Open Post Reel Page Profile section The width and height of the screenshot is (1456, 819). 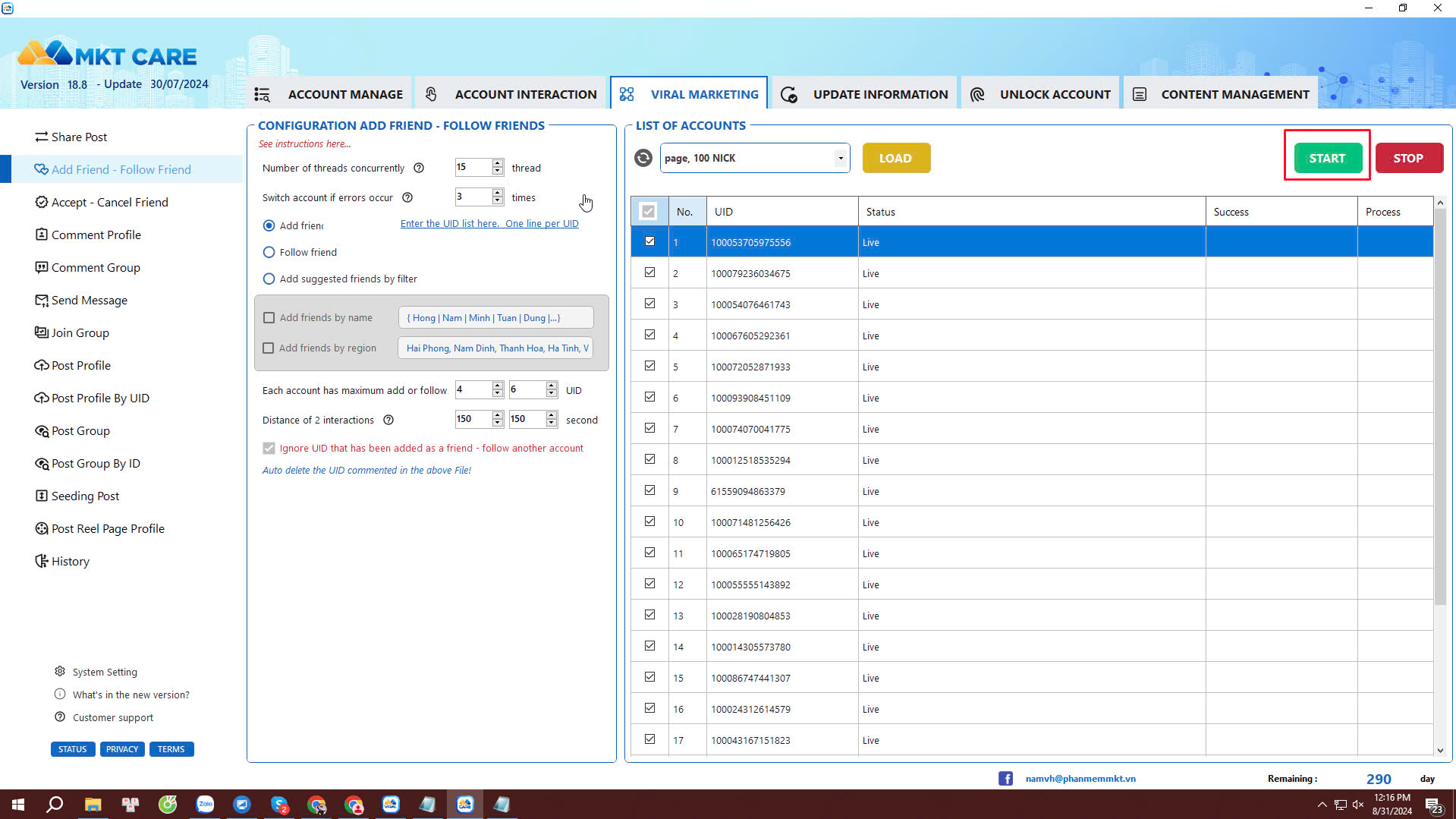(99, 528)
